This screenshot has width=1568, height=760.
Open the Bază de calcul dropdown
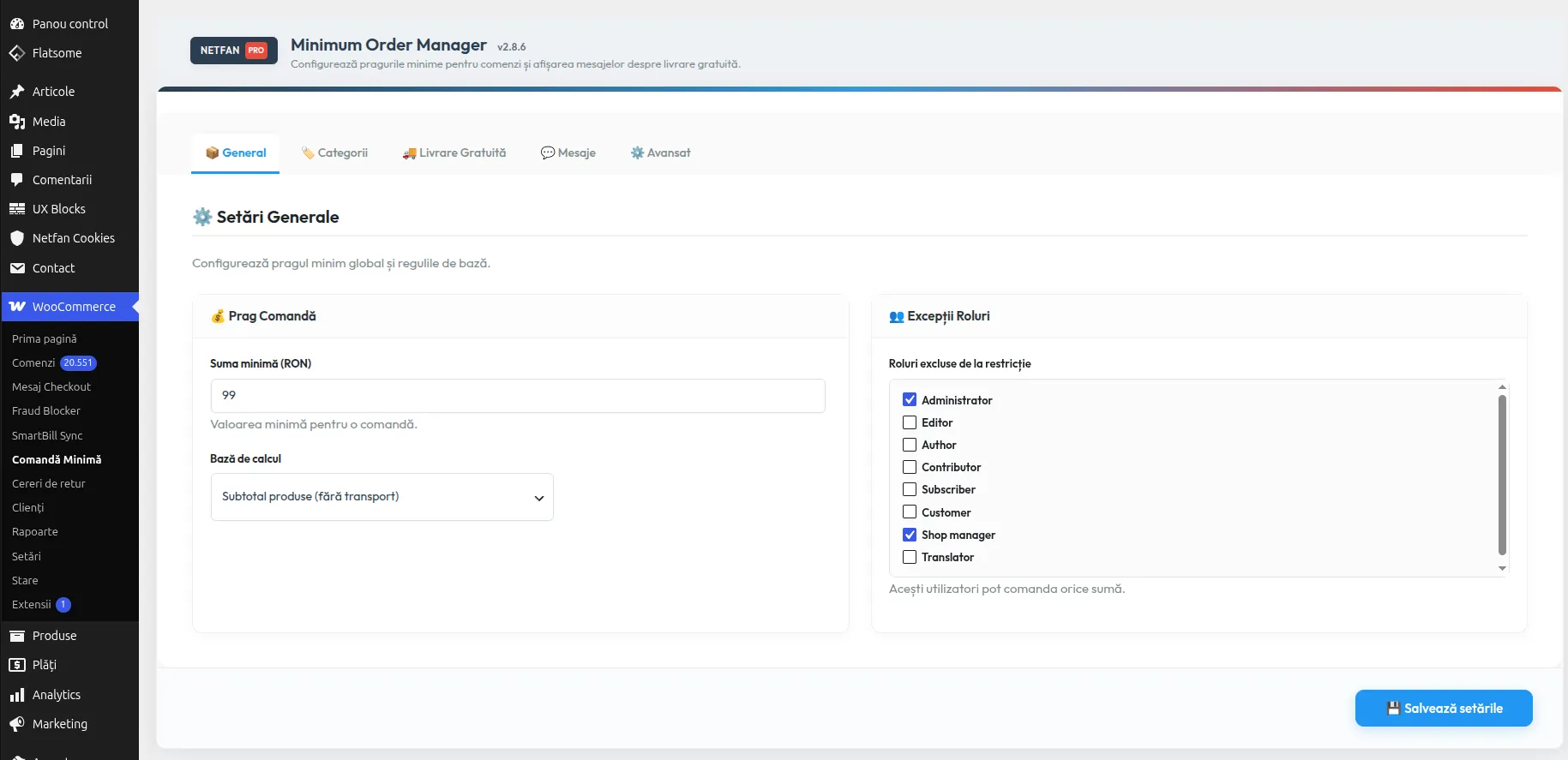pyautogui.click(x=382, y=497)
